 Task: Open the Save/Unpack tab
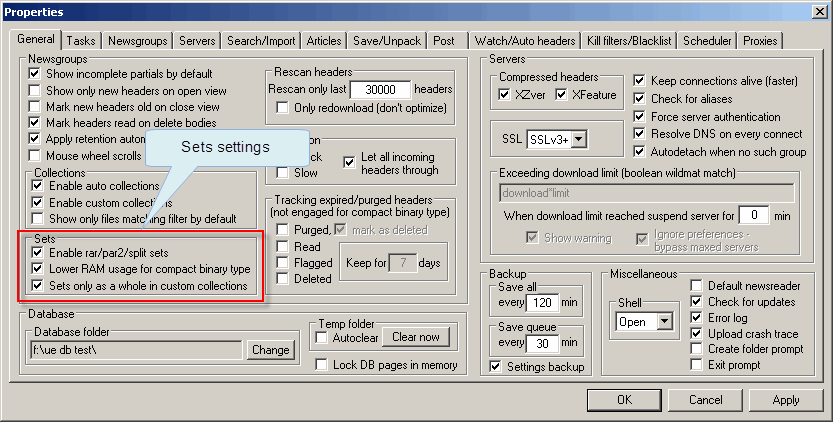(x=387, y=41)
